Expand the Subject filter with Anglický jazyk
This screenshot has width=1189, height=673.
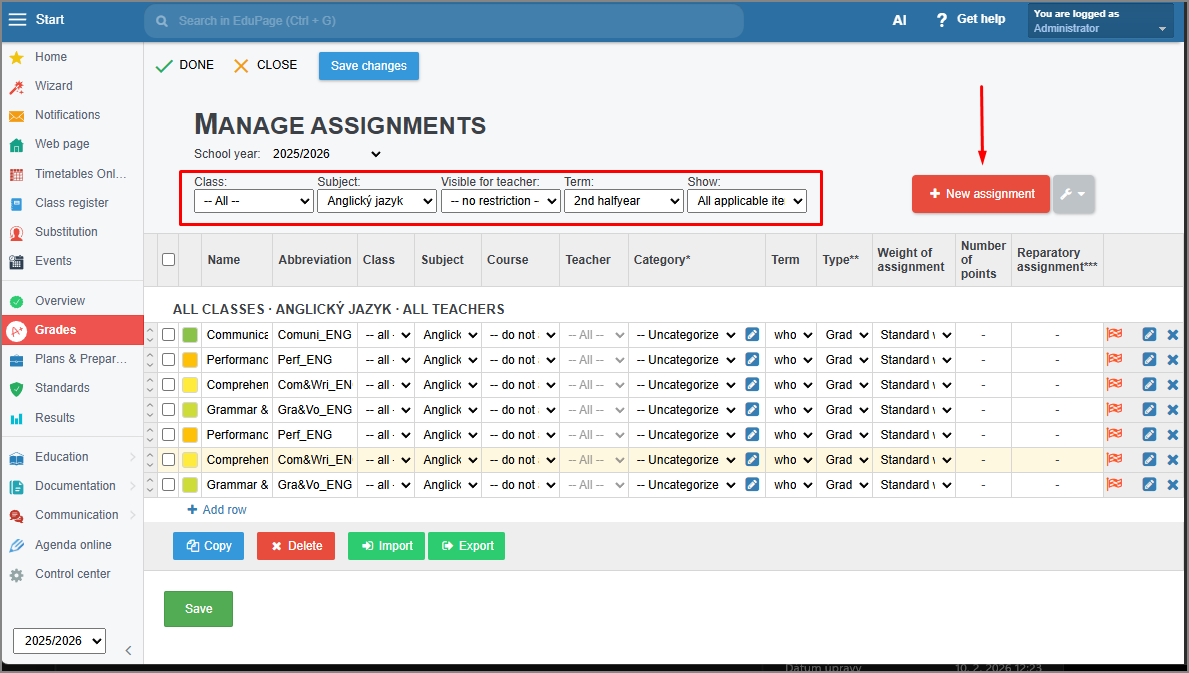376,201
